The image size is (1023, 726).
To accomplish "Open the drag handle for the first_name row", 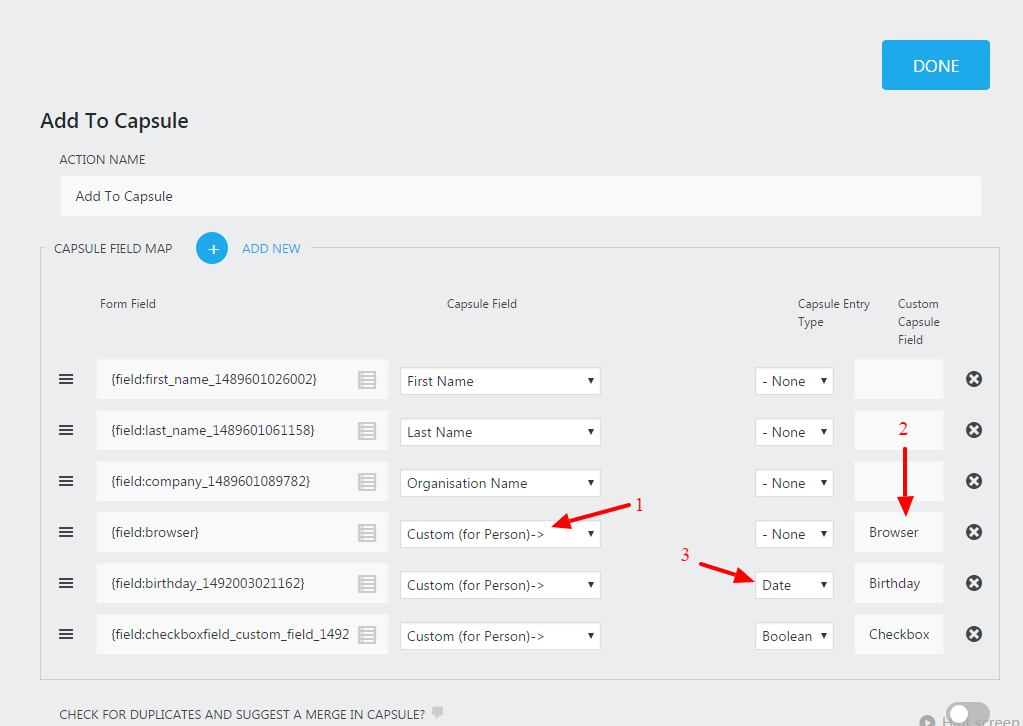I will tap(66, 379).
